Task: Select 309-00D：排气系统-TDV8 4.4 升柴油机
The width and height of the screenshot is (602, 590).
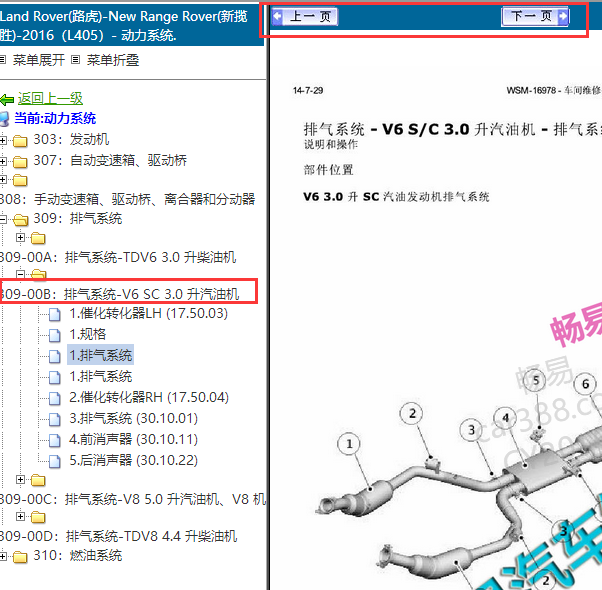Action: pyautogui.click(x=118, y=536)
